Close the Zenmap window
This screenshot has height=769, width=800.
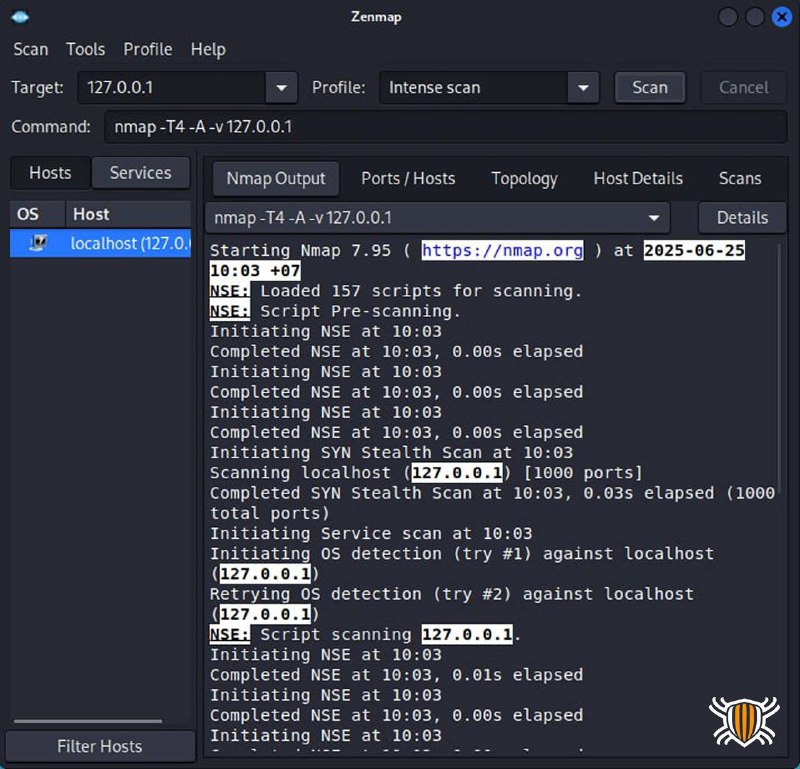(x=781, y=17)
